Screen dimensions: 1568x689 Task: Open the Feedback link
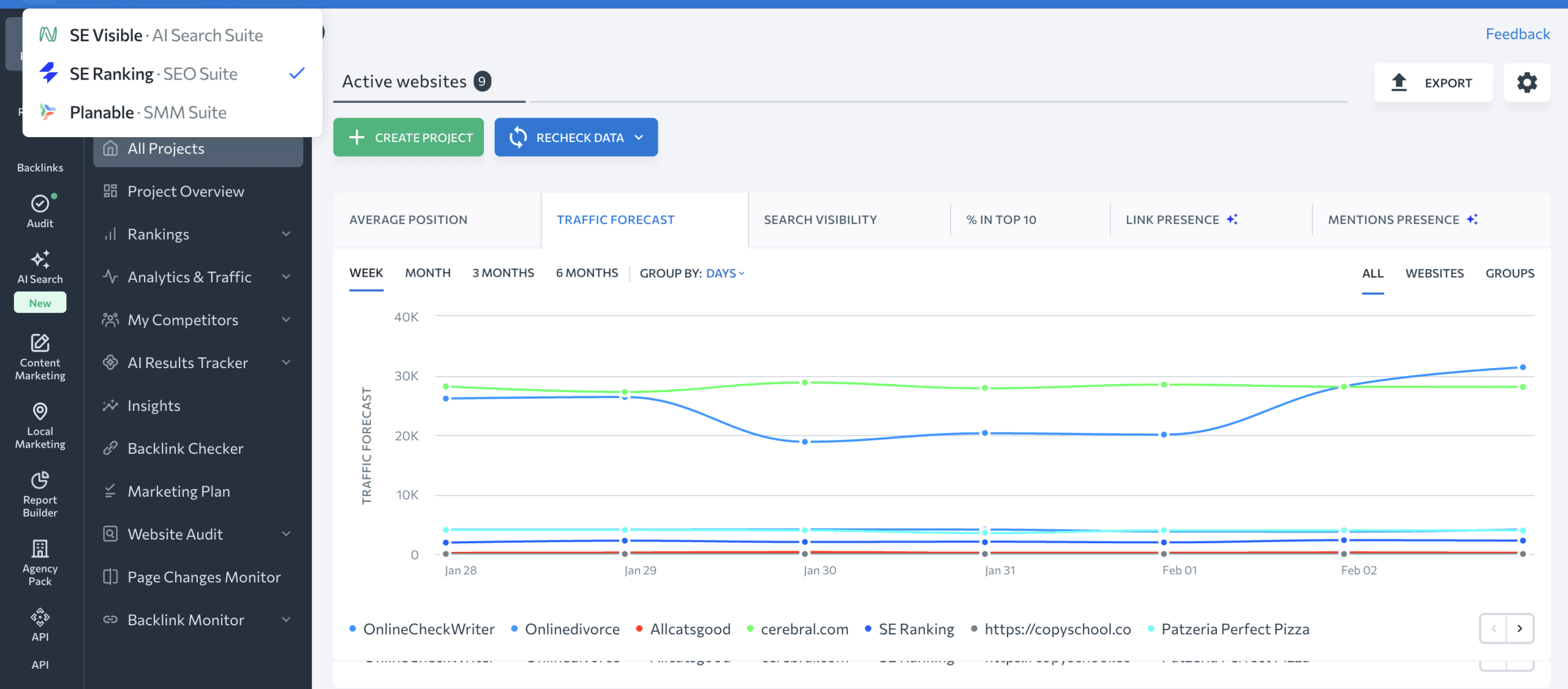(x=1517, y=34)
